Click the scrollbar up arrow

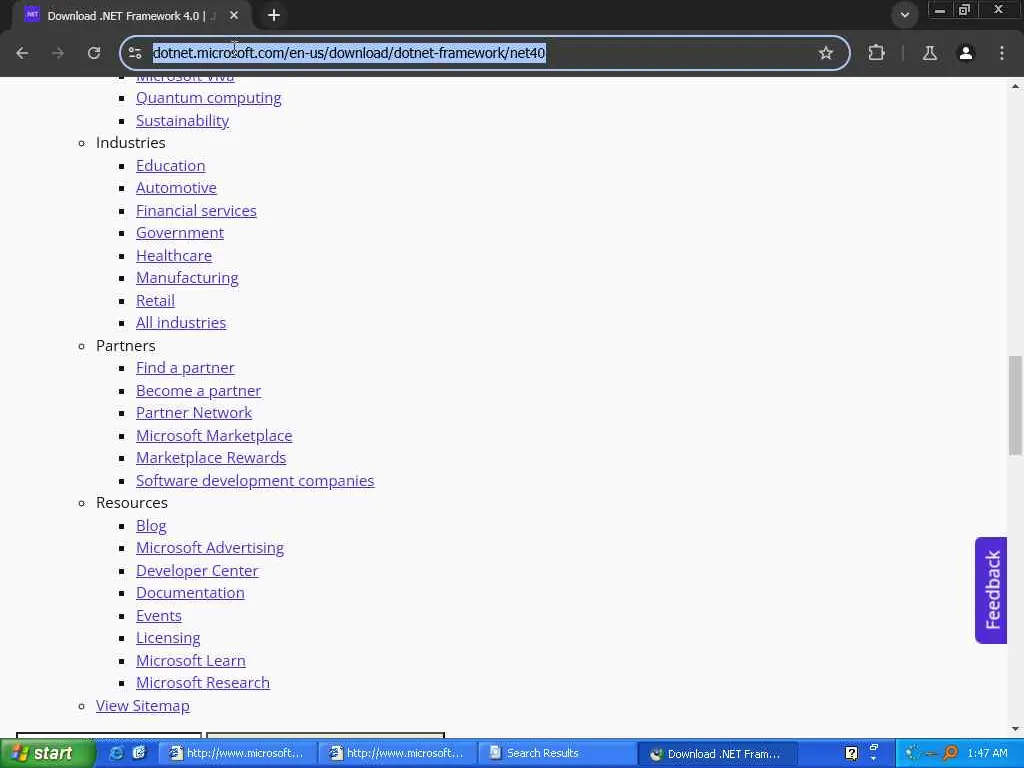pos(1015,86)
